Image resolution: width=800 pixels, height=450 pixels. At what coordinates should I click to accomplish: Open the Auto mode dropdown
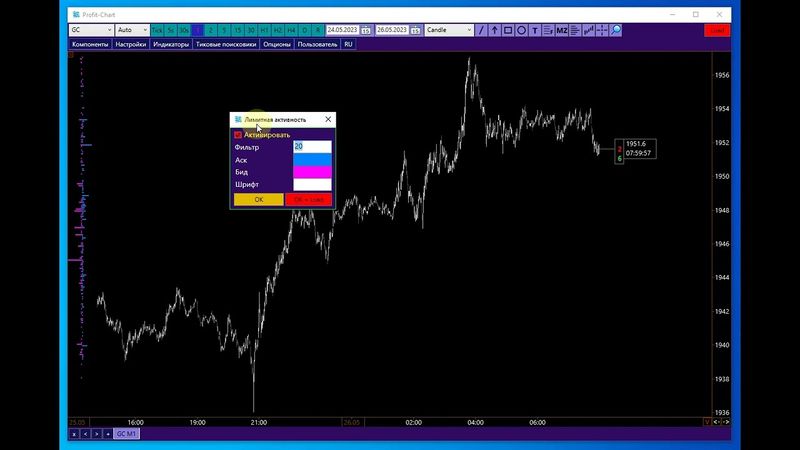tap(144, 30)
